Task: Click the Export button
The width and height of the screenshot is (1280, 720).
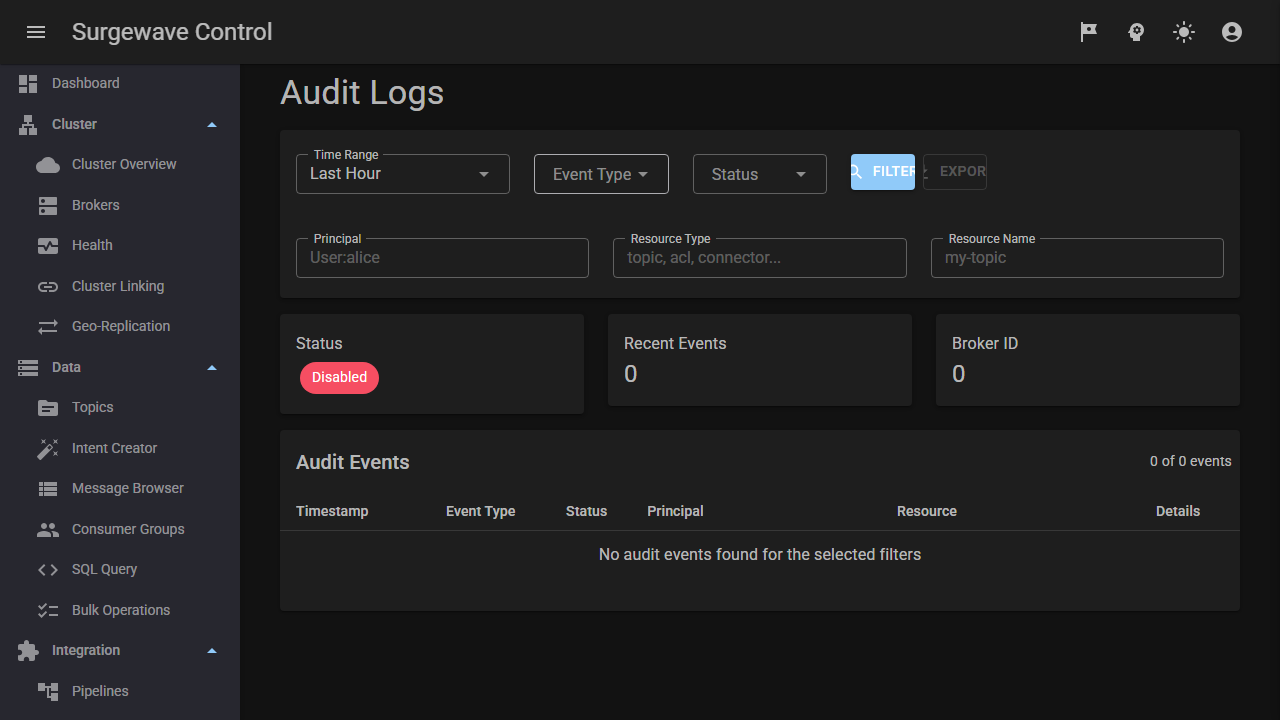Action: click(x=955, y=172)
